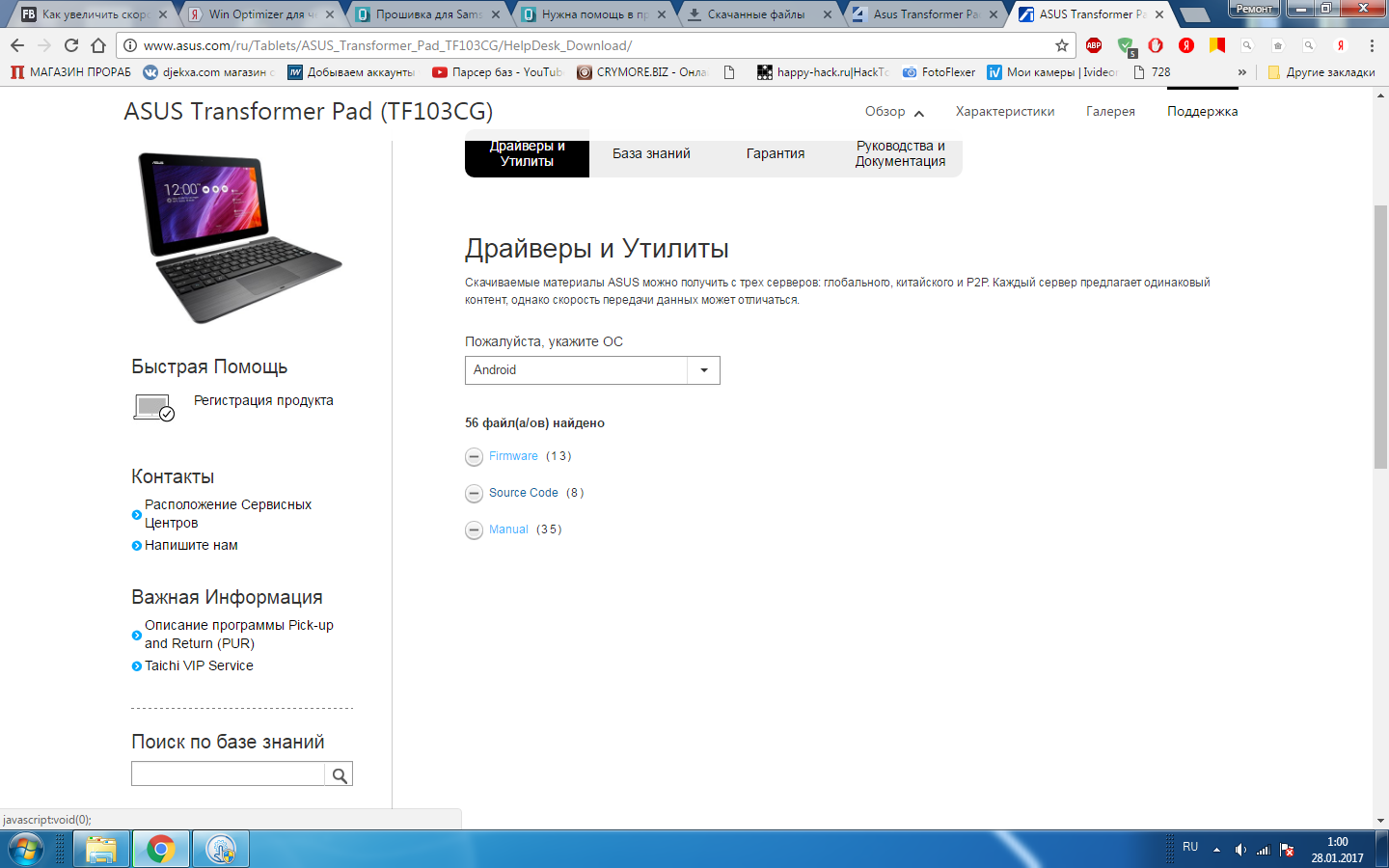1389x868 pixels.
Task: Open the 'CRYMORE.BIZ' bookmark
Action: [642, 72]
